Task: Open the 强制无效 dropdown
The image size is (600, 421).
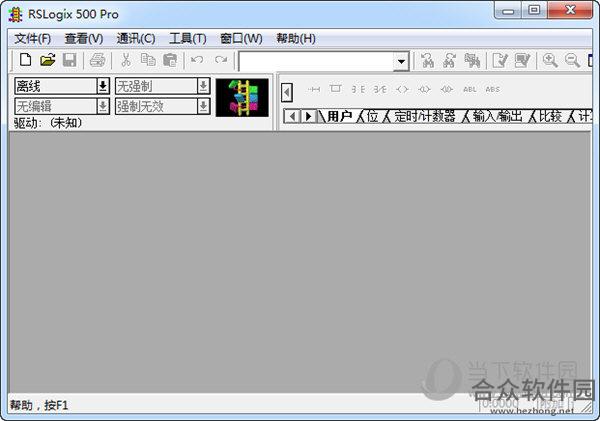Action: 203,106
